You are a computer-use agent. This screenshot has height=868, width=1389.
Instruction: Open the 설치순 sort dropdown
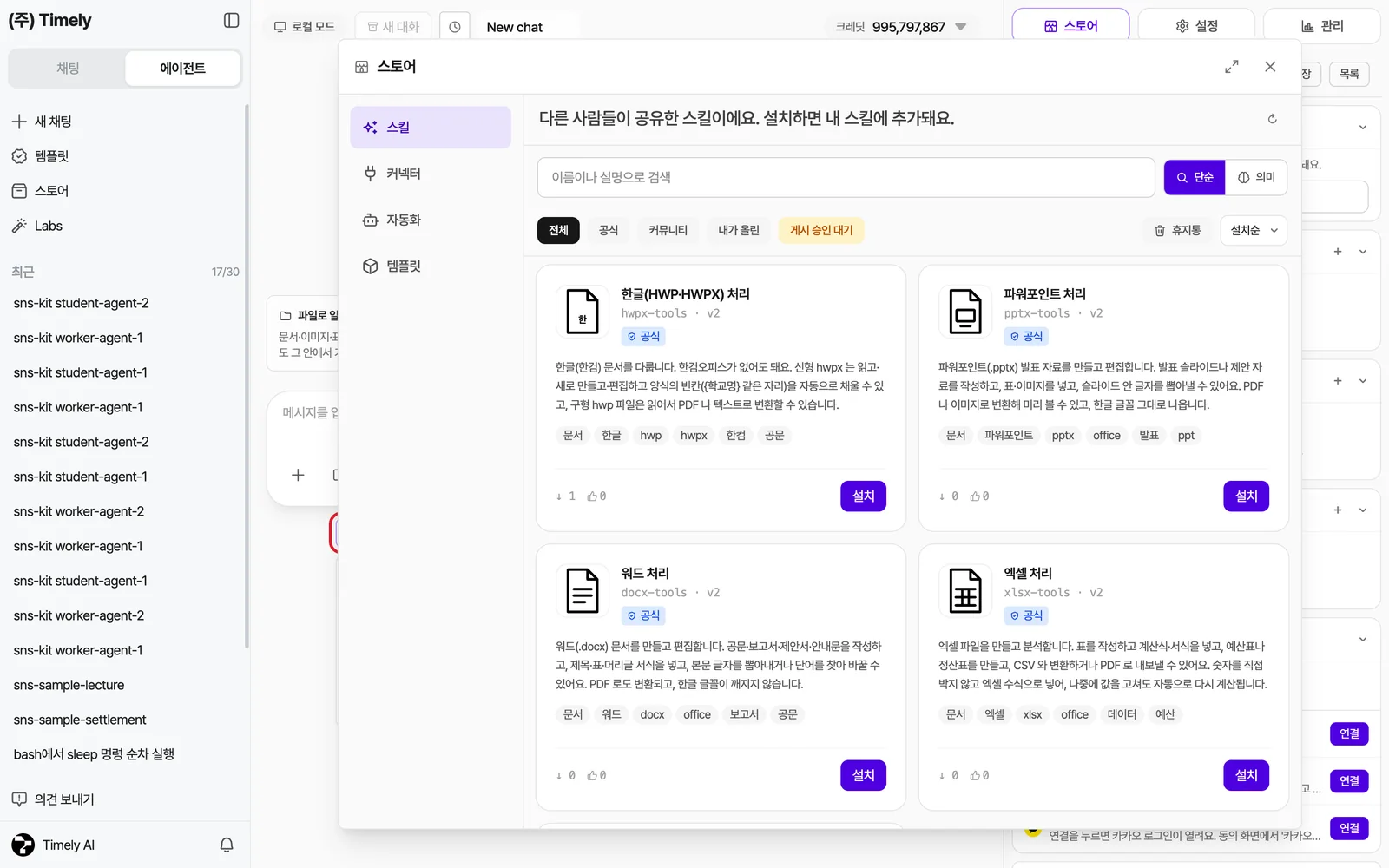coord(1254,230)
